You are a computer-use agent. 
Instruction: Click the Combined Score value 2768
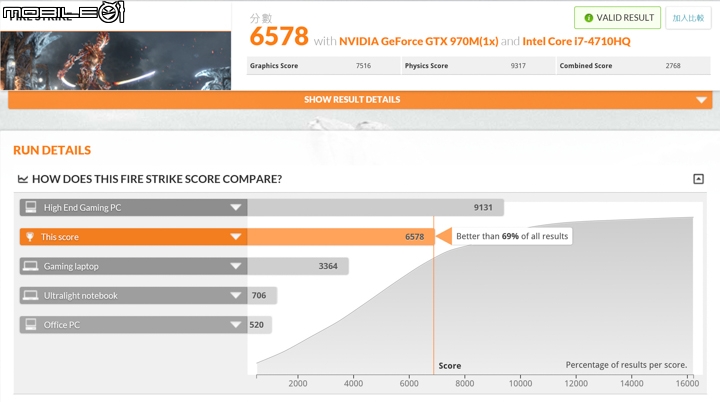[673, 66]
